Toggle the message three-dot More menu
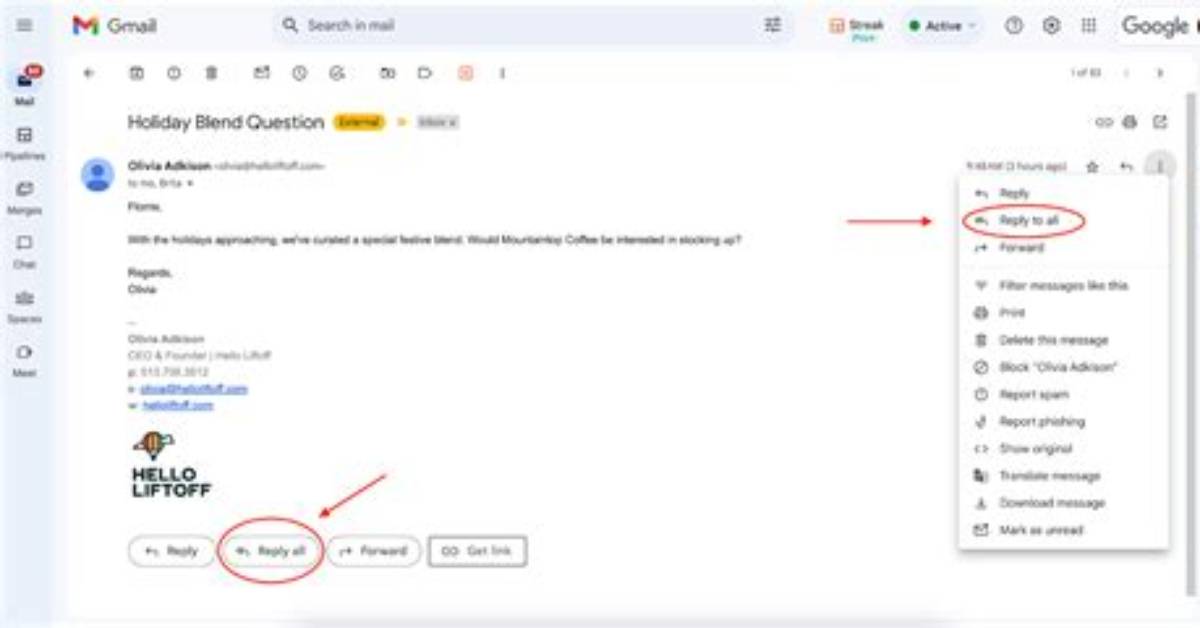The image size is (1200, 628). pyautogui.click(x=1160, y=167)
